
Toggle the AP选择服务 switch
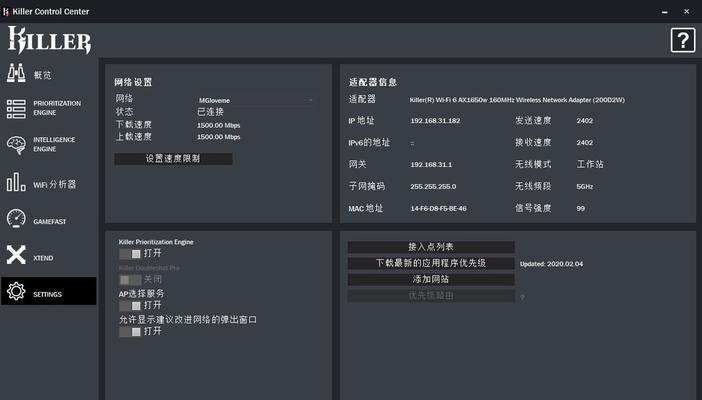pyautogui.click(x=130, y=306)
